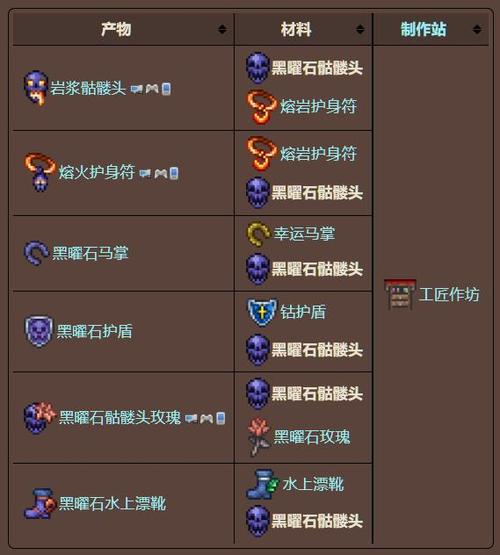Click the 幸运马掌 golden horseshoe icon

[259, 234]
